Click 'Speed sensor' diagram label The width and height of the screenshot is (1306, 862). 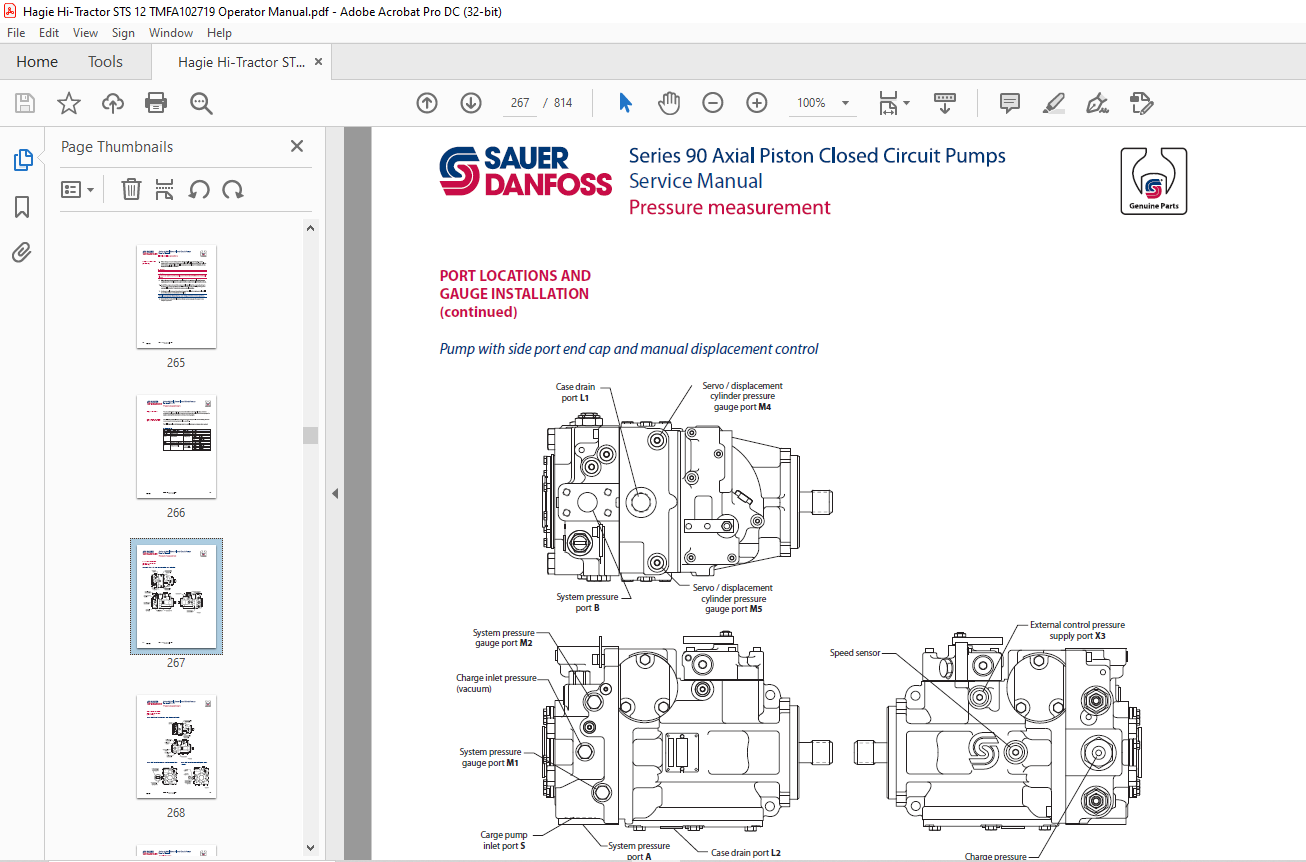coord(855,653)
